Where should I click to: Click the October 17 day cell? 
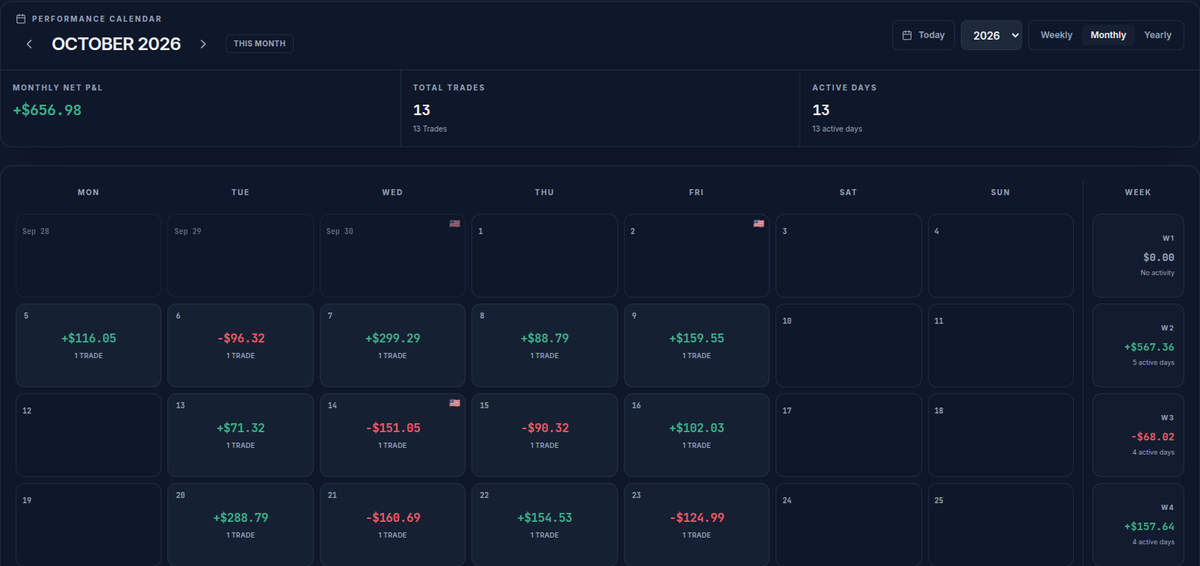pyautogui.click(x=849, y=435)
